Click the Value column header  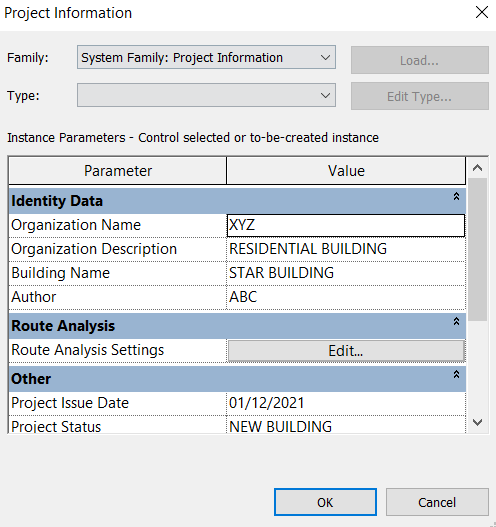[x=346, y=171]
